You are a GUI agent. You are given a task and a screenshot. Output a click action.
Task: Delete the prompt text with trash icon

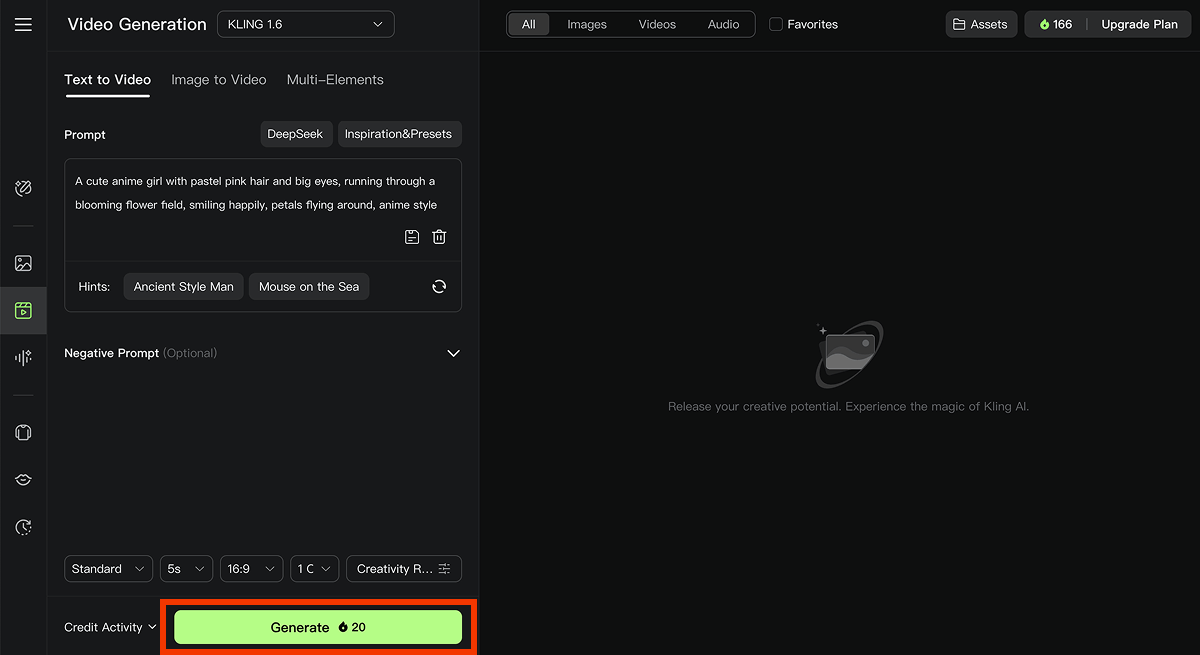tap(439, 237)
